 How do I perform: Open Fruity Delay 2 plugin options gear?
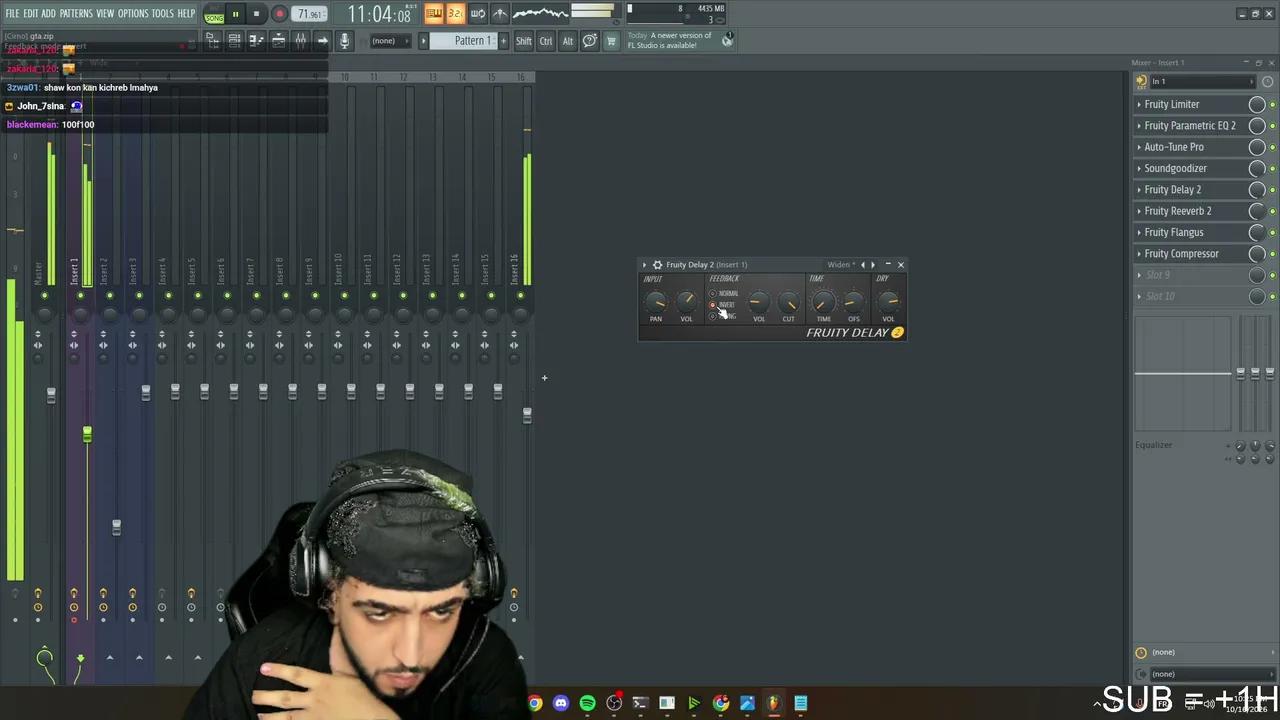click(657, 265)
